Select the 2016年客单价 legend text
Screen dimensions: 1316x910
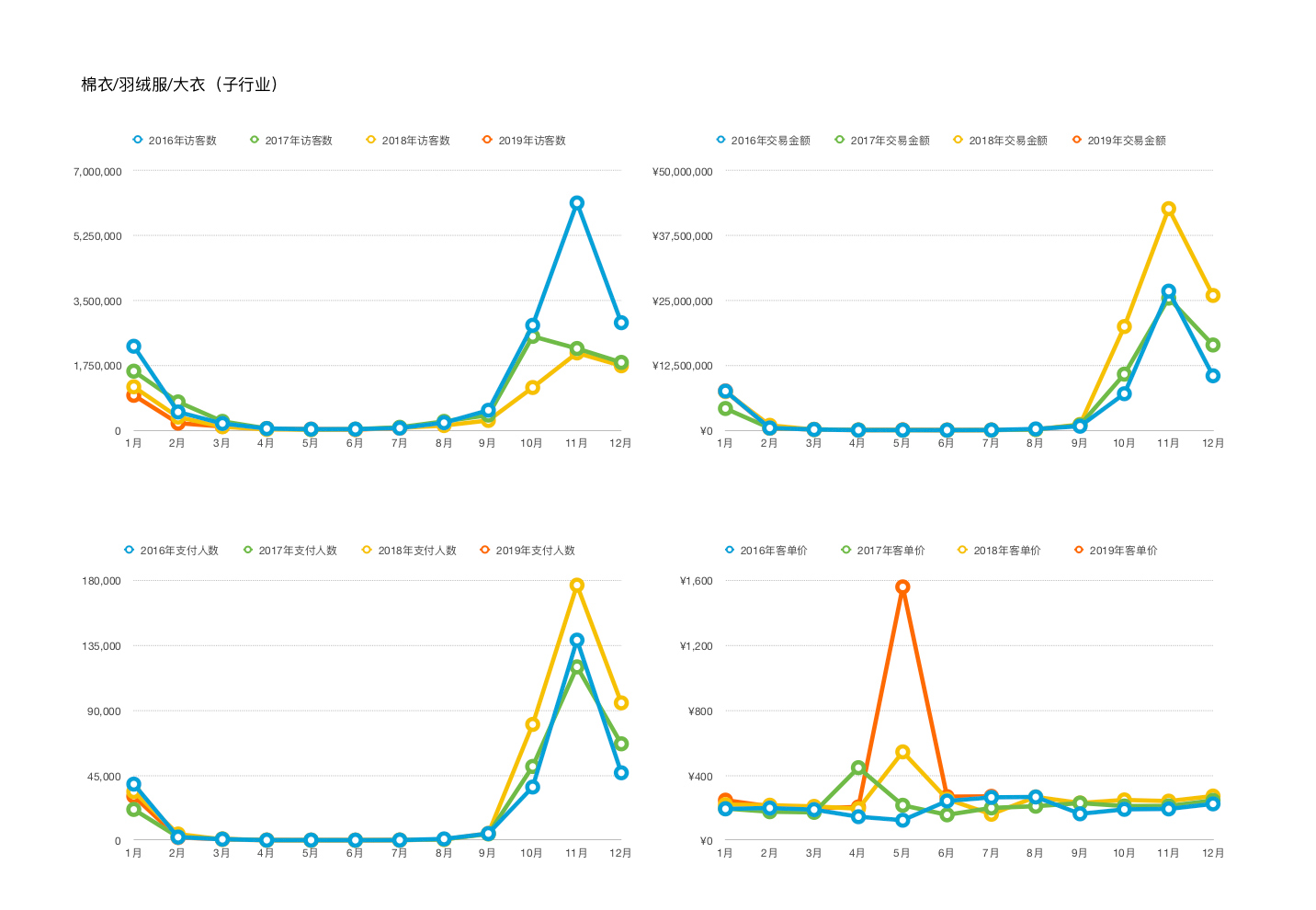click(774, 551)
